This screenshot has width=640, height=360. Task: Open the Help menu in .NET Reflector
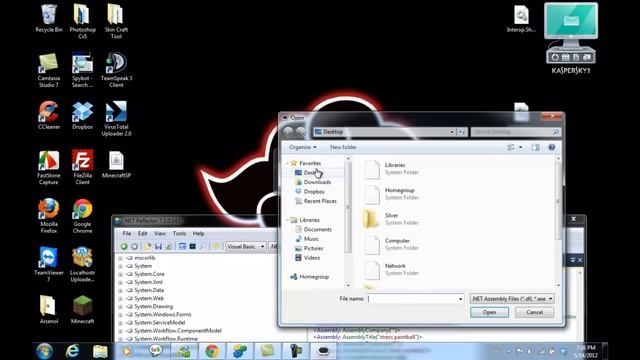point(198,233)
